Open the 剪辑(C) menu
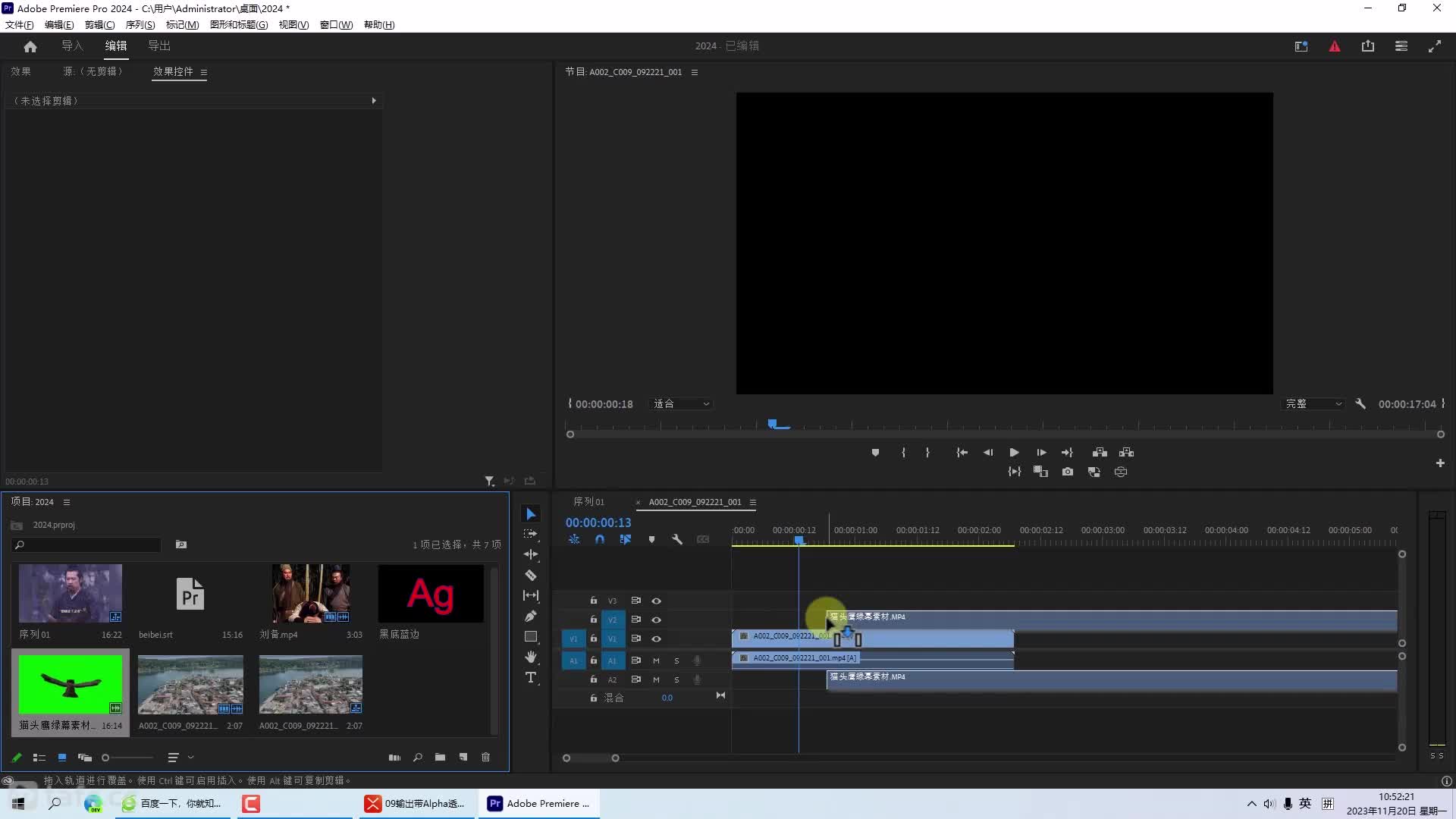 point(100,24)
